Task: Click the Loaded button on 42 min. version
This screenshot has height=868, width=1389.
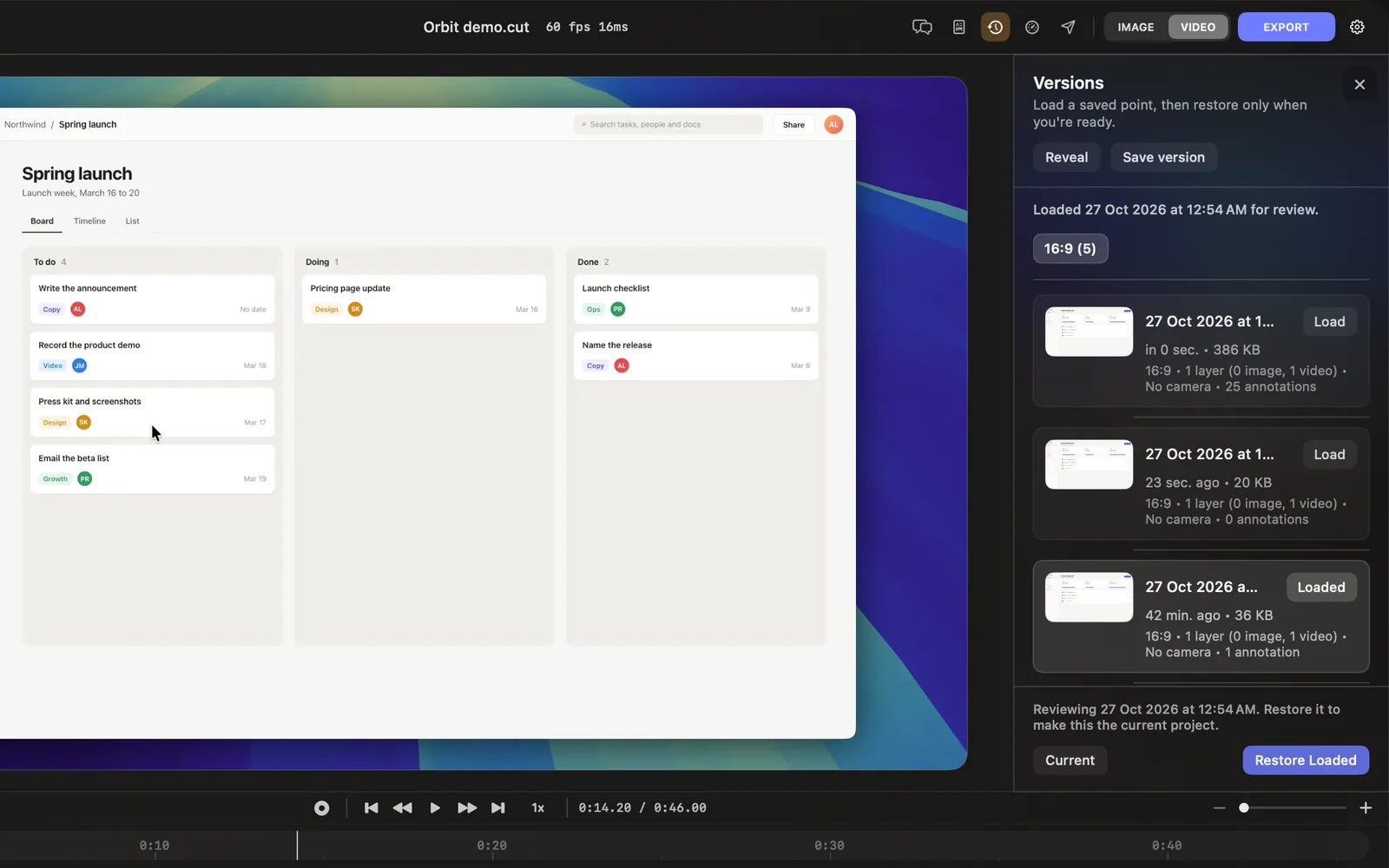Action: click(1321, 588)
